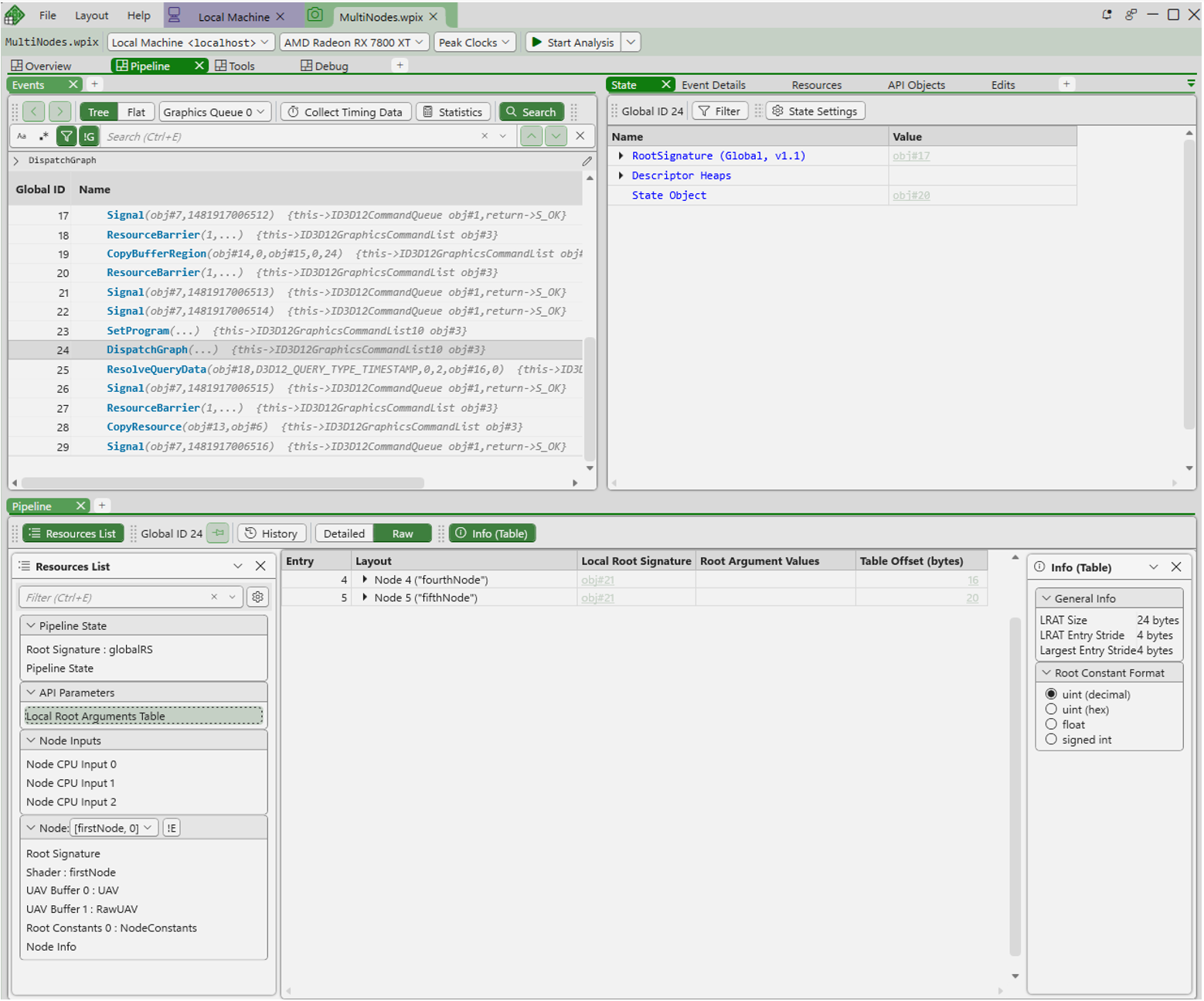Jump to next search result down arrow
The width and height of the screenshot is (1204, 1001).
click(x=556, y=137)
